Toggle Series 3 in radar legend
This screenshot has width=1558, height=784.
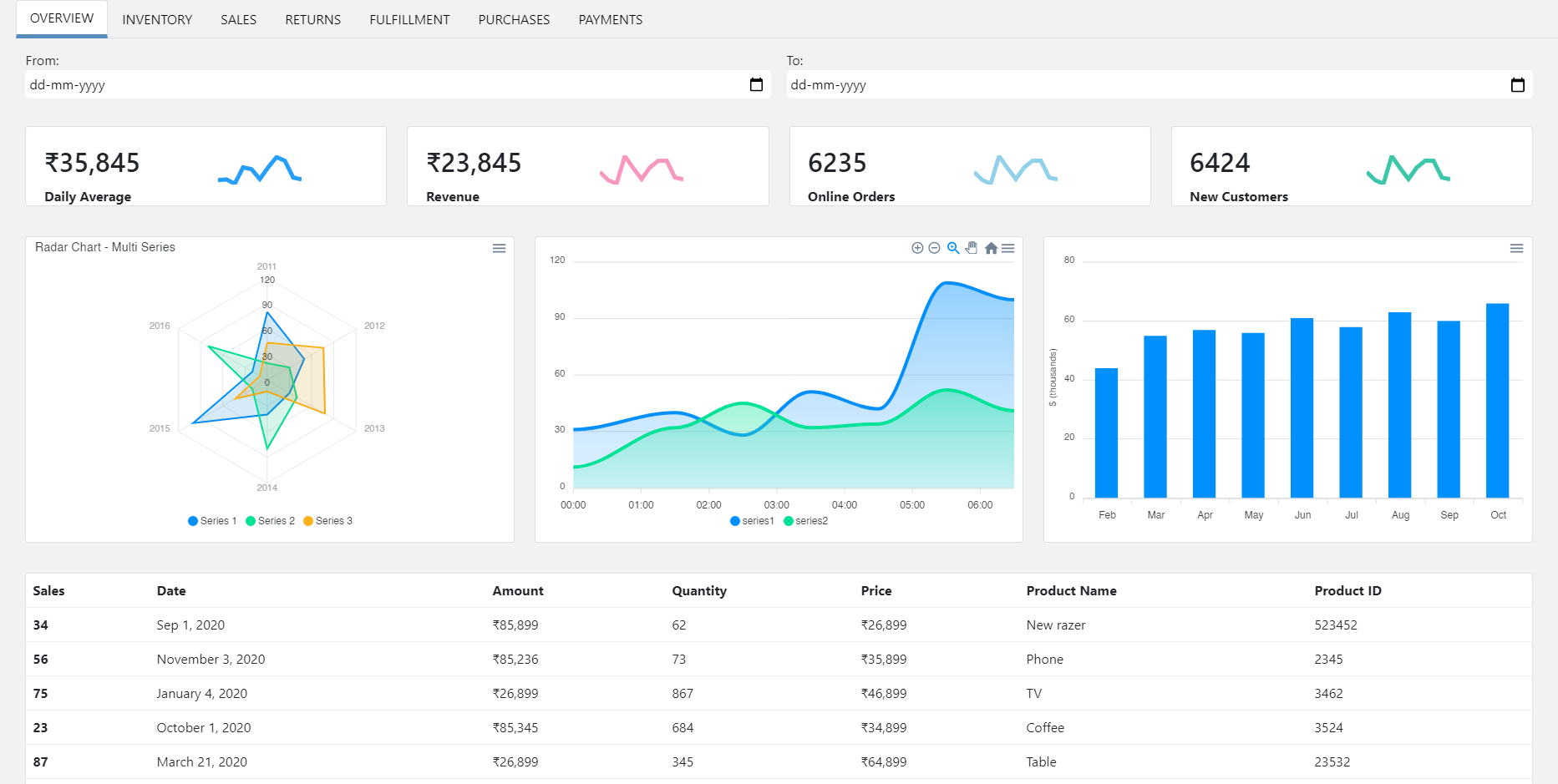pyautogui.click(x=327, y=521)
